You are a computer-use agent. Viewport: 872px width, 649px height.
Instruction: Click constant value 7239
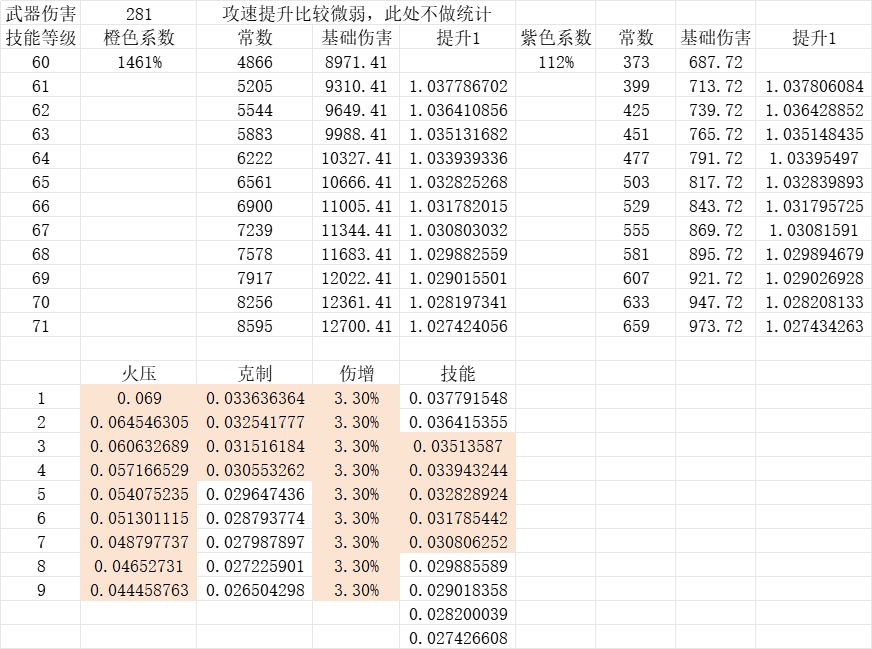coord(255,230)
